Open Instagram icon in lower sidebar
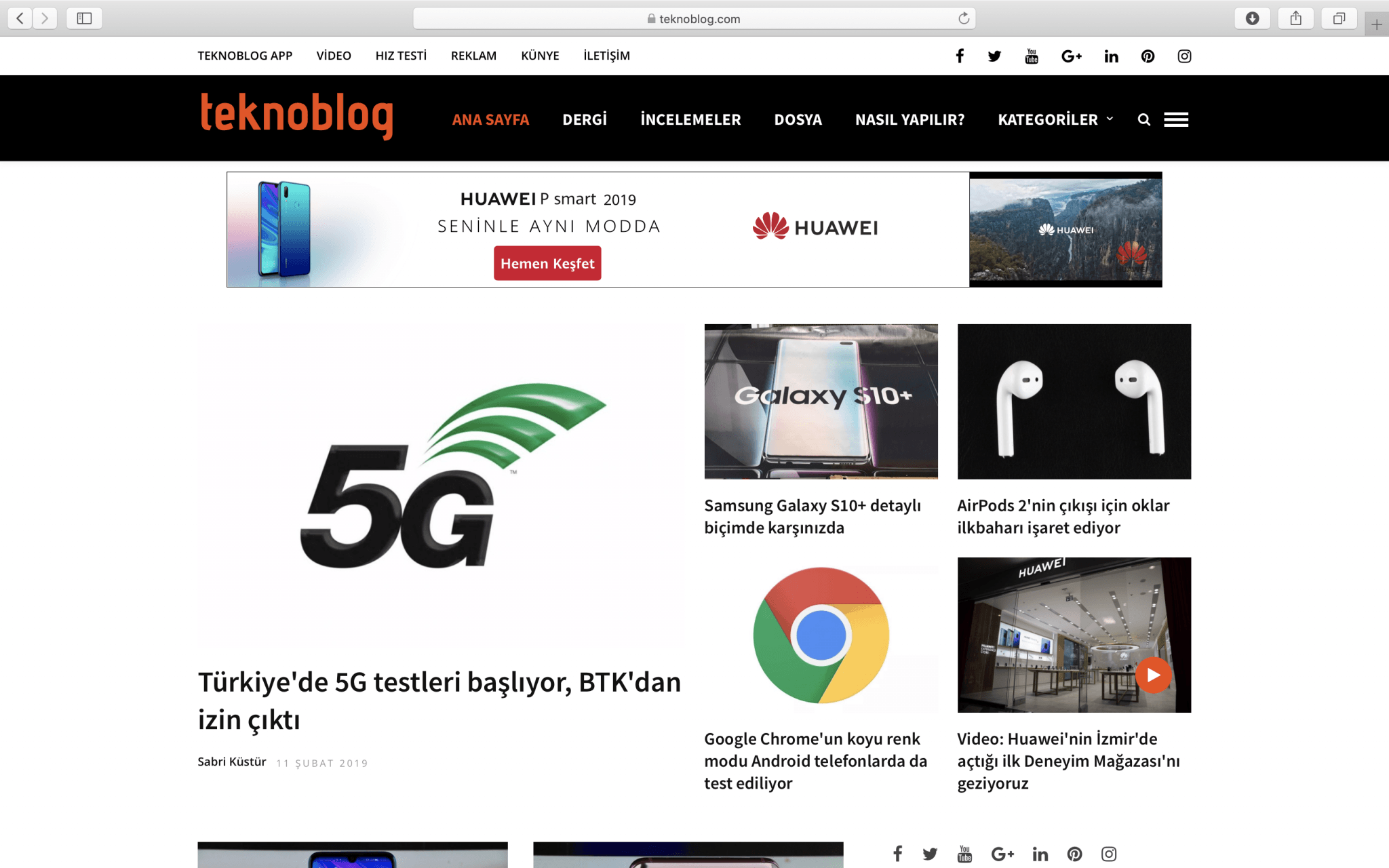1389x868 pixels. click(1109, 854)
